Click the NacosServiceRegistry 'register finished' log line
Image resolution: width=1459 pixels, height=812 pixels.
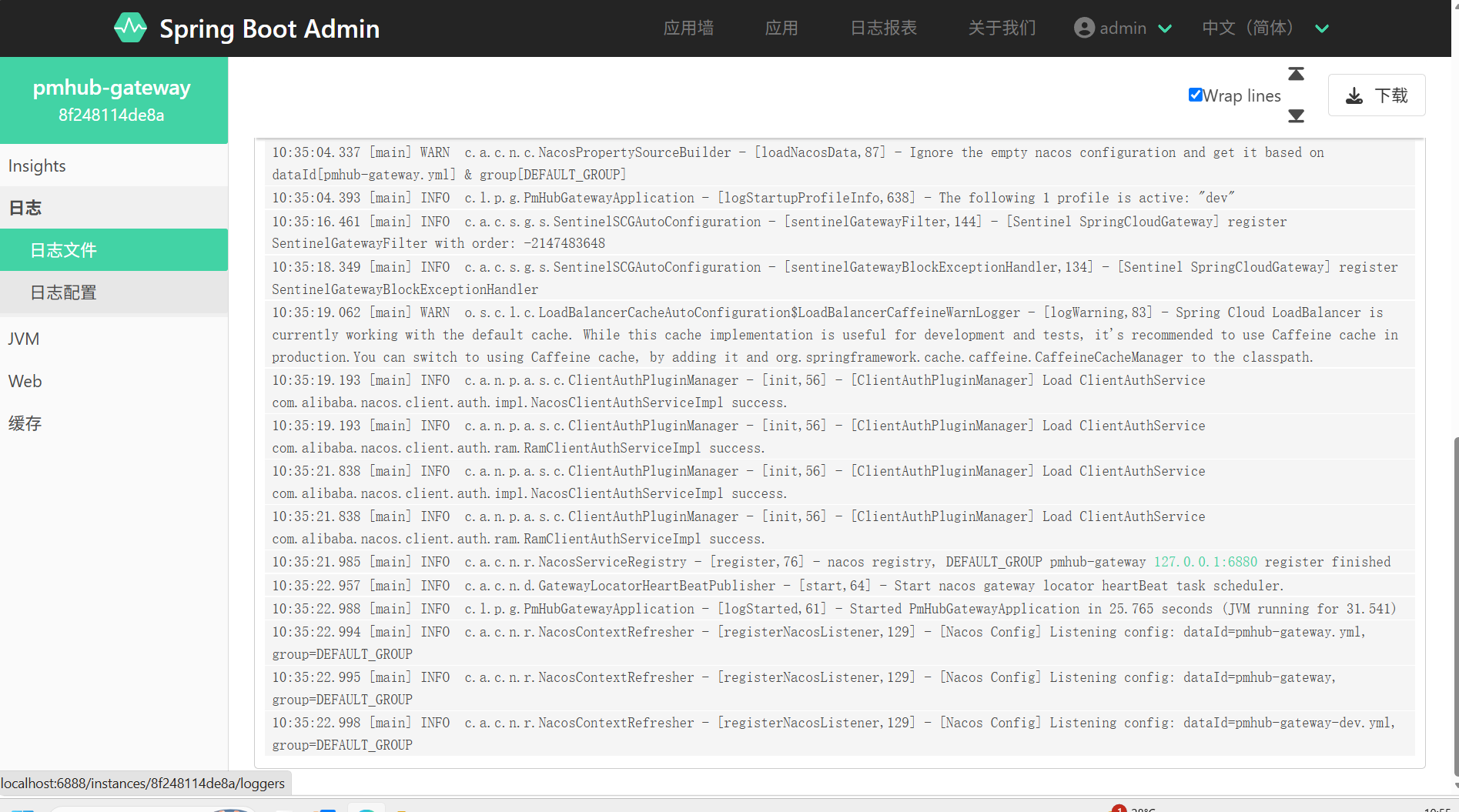click(840, 562)
